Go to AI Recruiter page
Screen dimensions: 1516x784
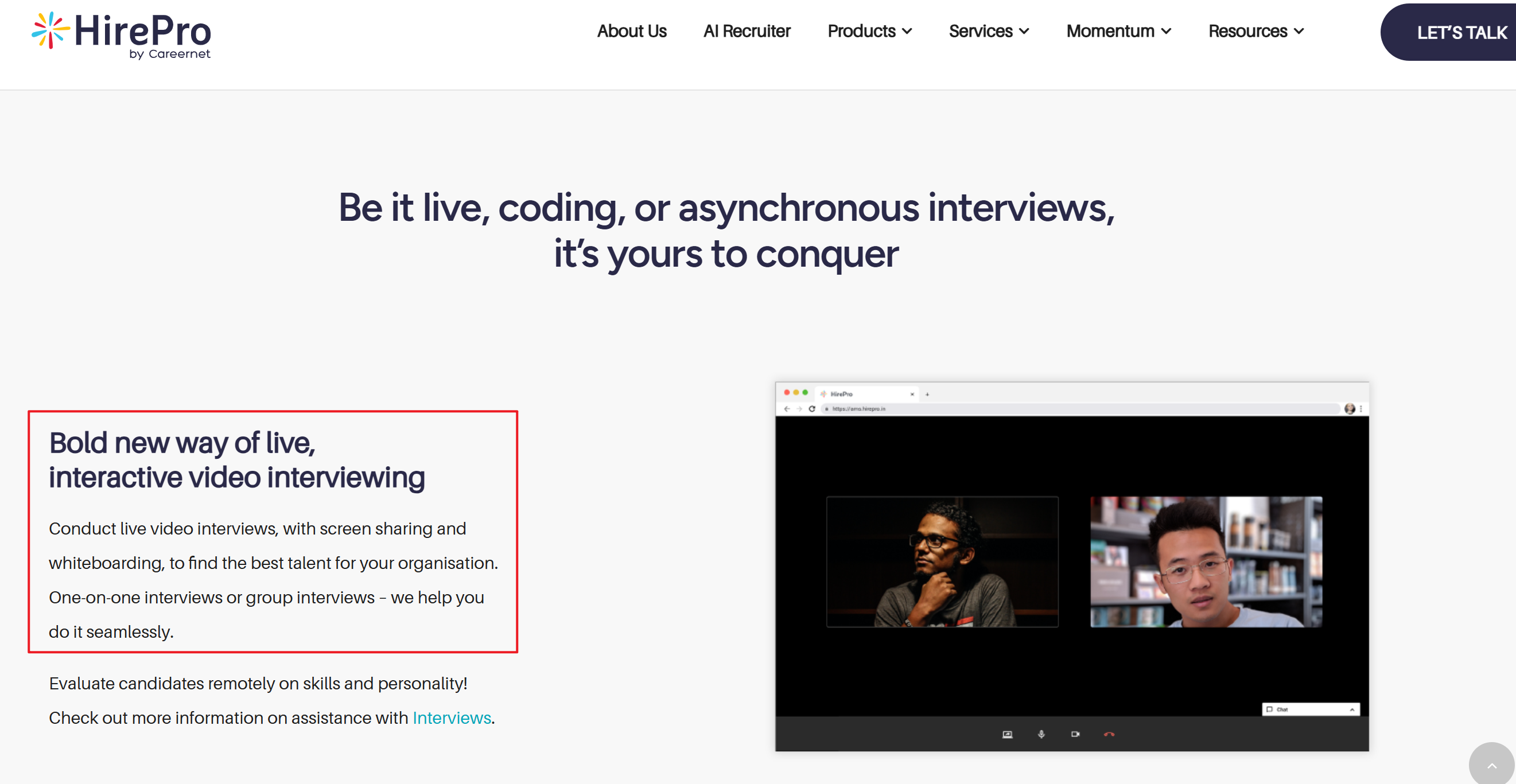click(747, 31)
